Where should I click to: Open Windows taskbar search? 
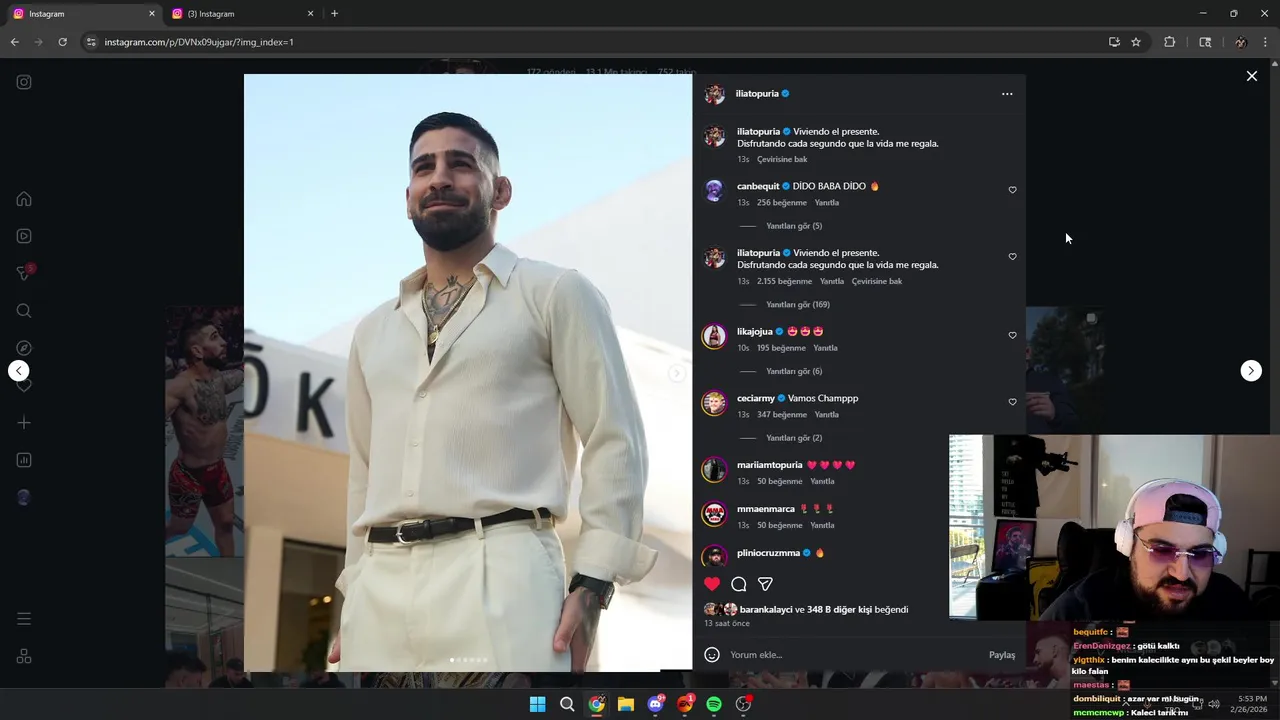(567, 704)
